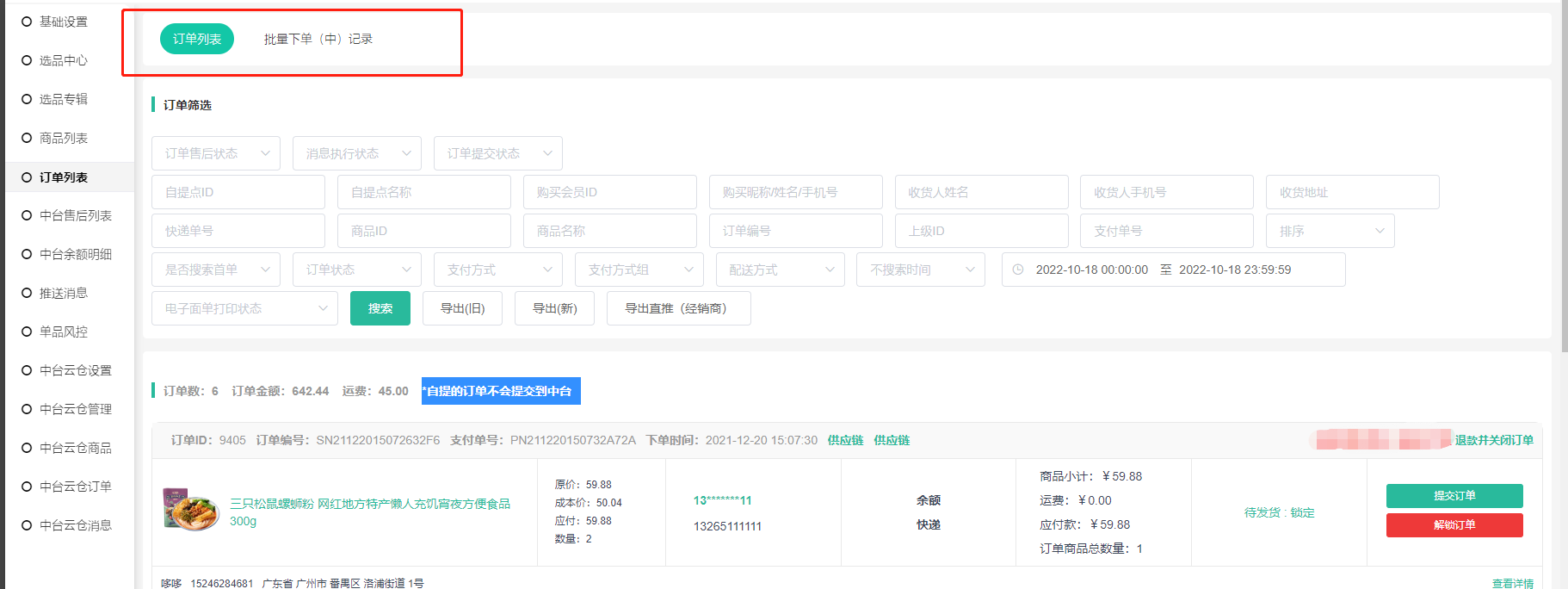Select the 订单列表 tab pill
Viewport: 1568px width, 589px height.
(x=197, y=40)
